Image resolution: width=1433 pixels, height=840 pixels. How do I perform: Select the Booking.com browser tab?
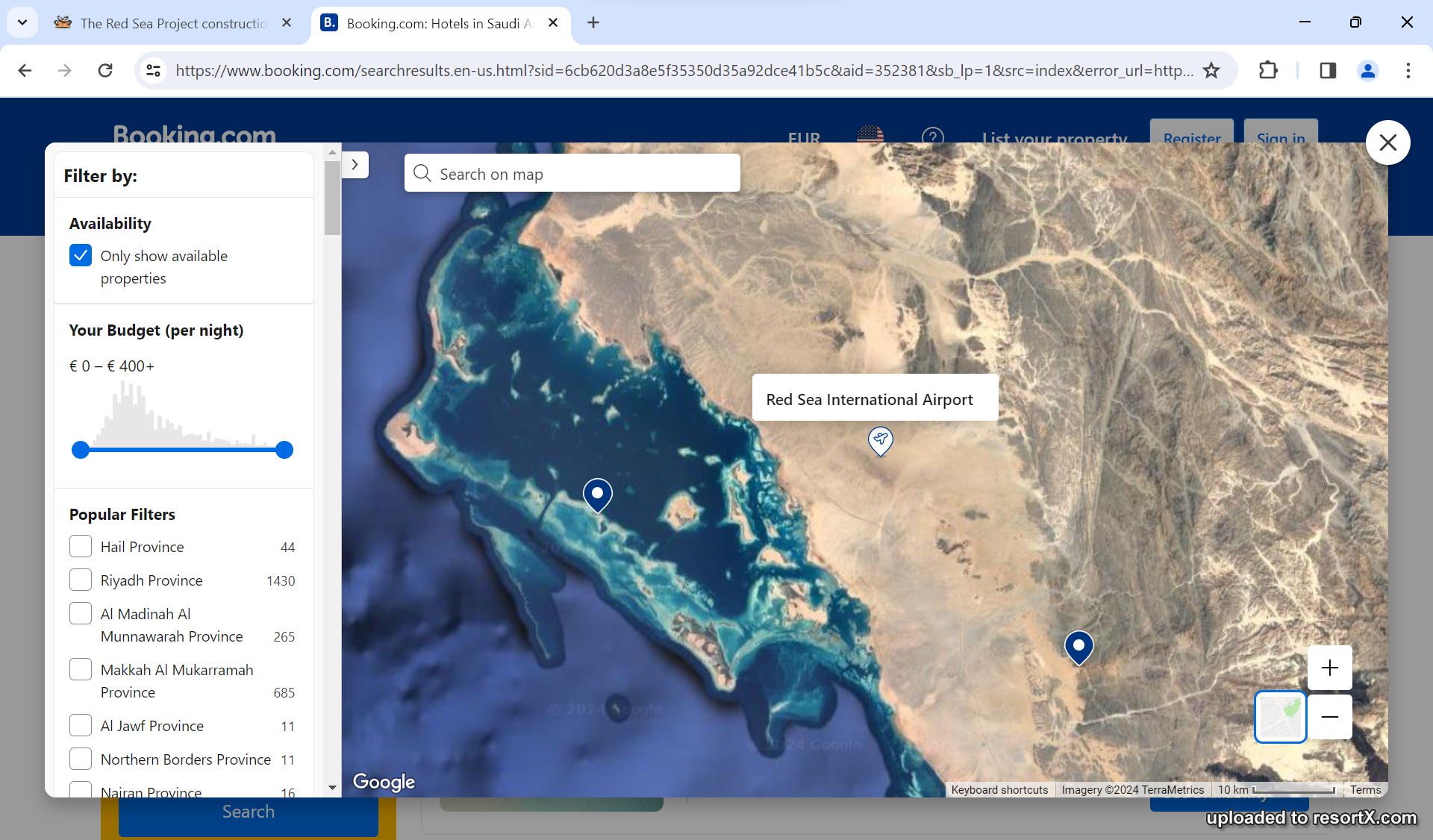pyautogui.click(x=439, y=23)
